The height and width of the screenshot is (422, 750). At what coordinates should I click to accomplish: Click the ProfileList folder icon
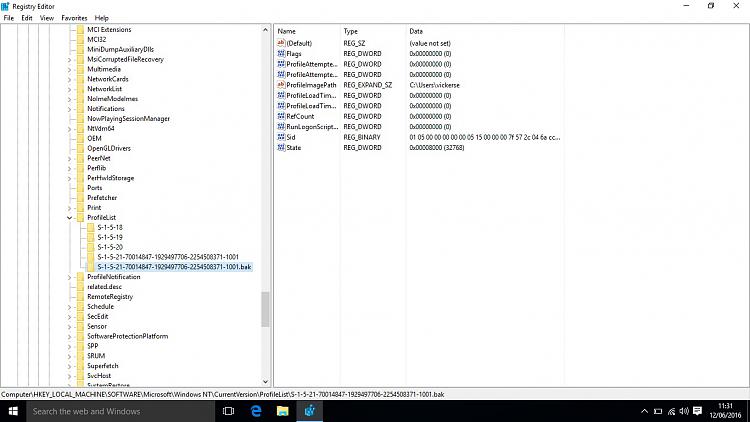80,217
